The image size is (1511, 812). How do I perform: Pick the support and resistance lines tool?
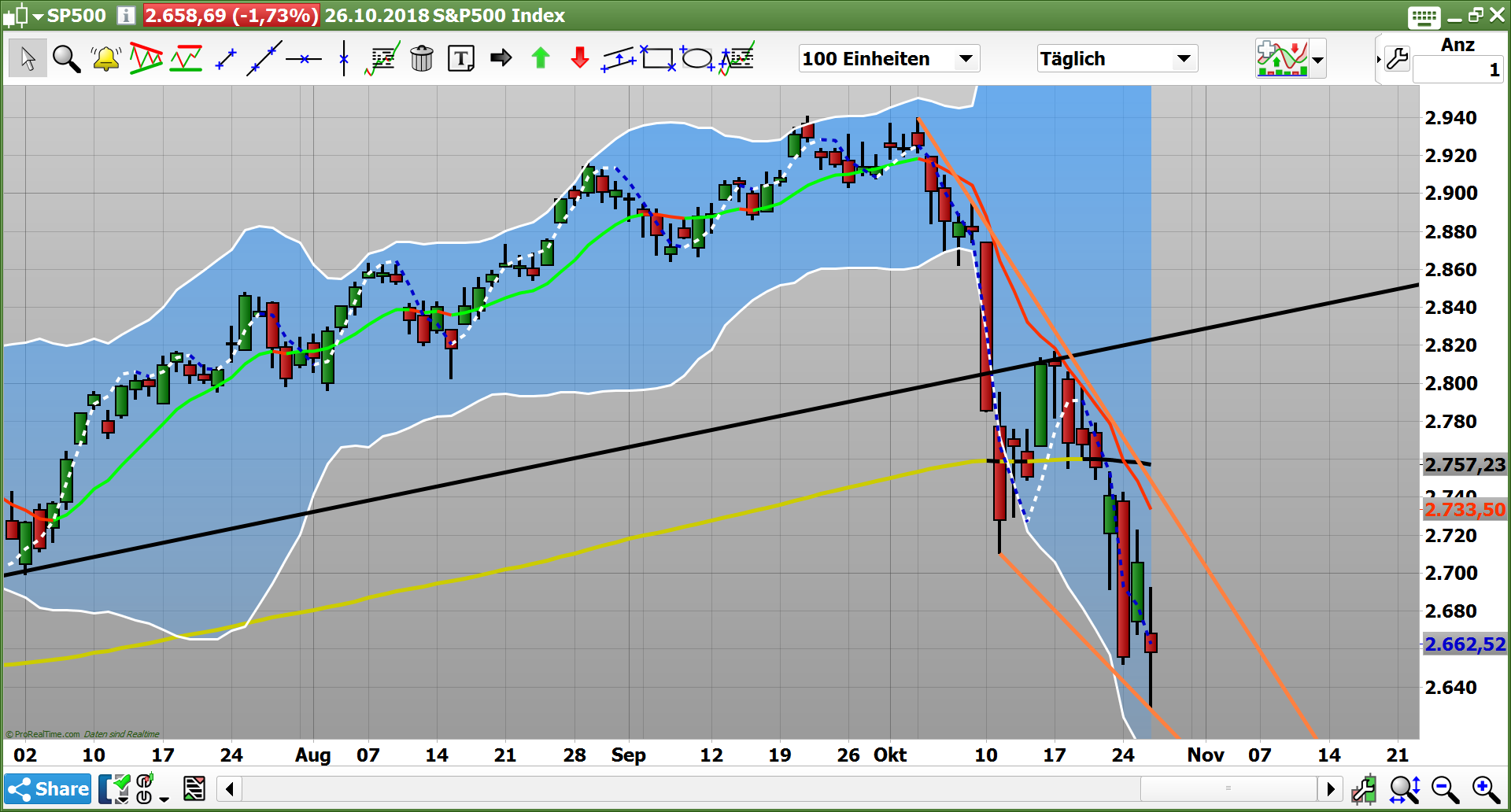(x=186, y=58)
